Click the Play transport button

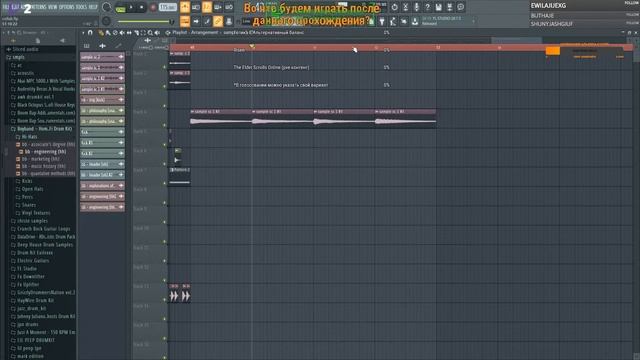point(131,7)
